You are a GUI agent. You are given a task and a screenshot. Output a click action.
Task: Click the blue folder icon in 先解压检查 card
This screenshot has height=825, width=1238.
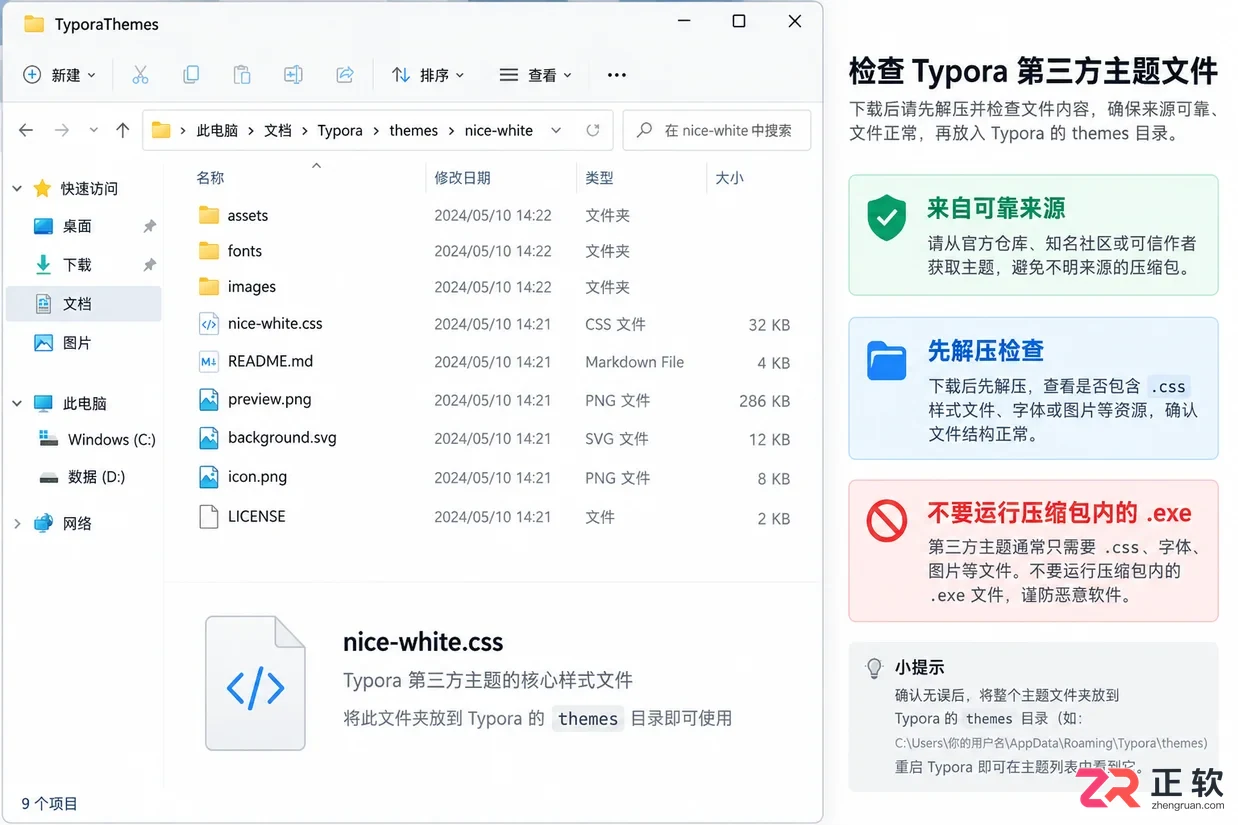pyautogui.click(x=886, y=361)
